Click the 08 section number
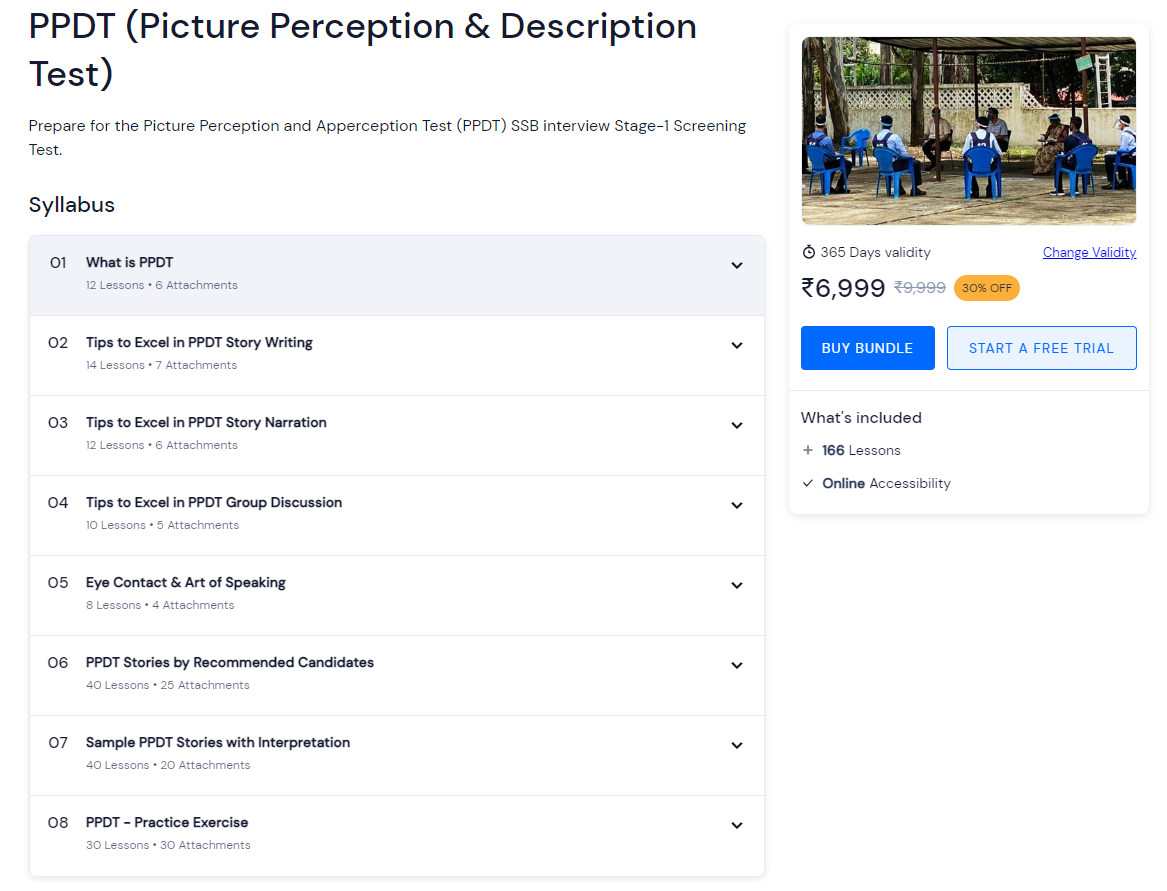Image resolution: width=1167 pixels, height=891 pixels. click(x=58, y=823)
